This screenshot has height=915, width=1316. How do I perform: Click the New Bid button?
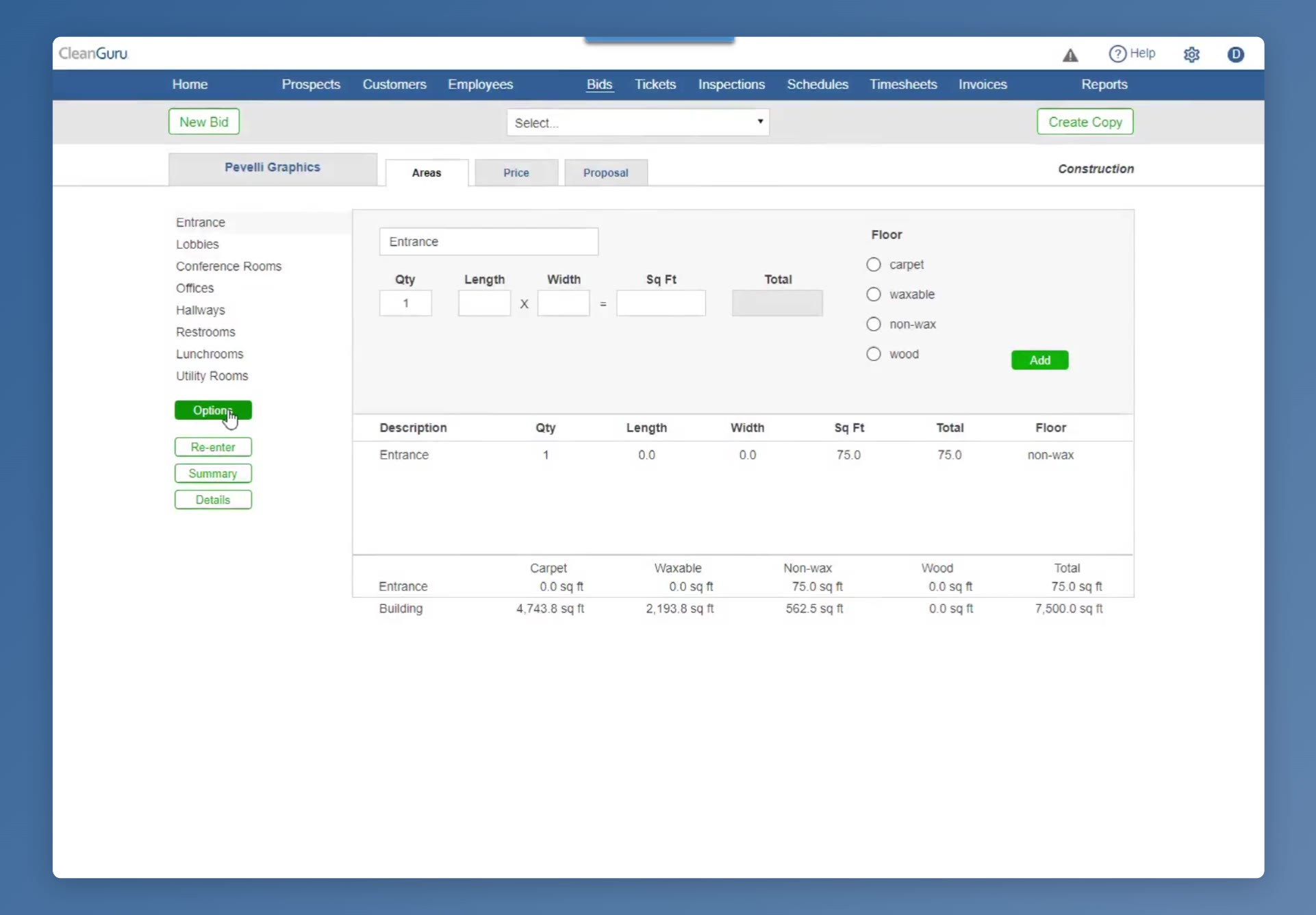203,122
